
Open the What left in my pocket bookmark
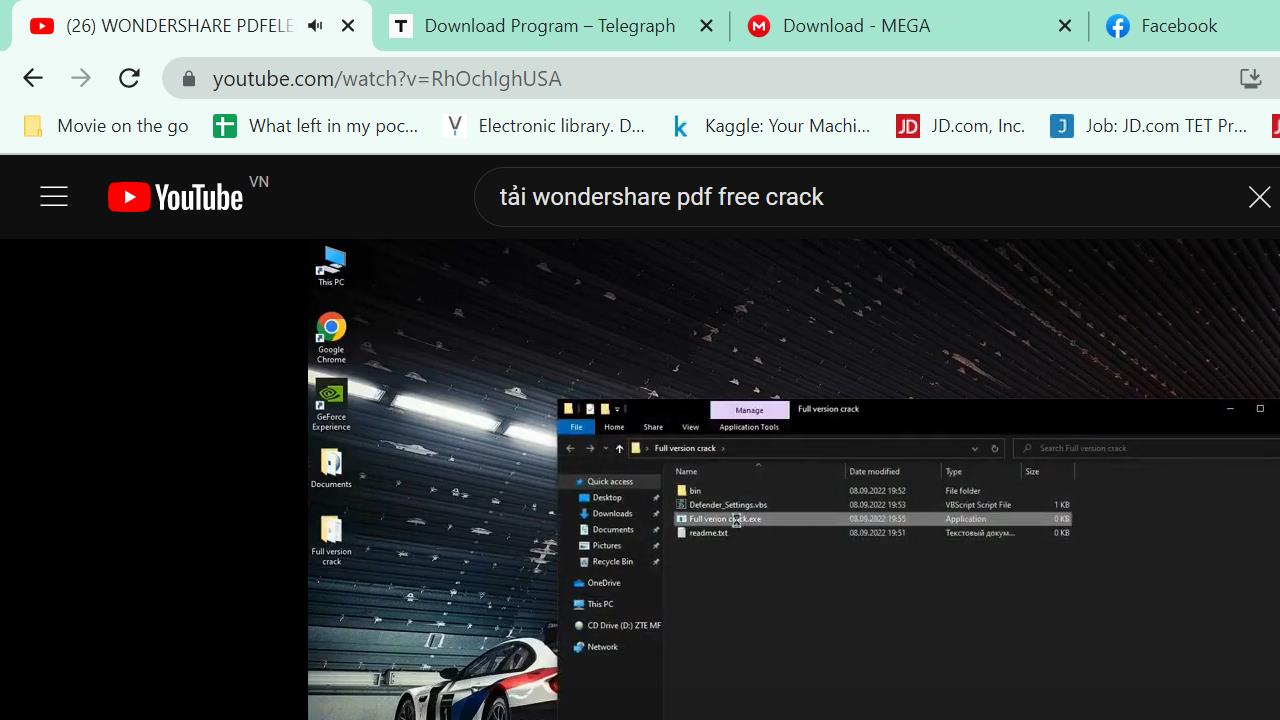click(317, 126)
